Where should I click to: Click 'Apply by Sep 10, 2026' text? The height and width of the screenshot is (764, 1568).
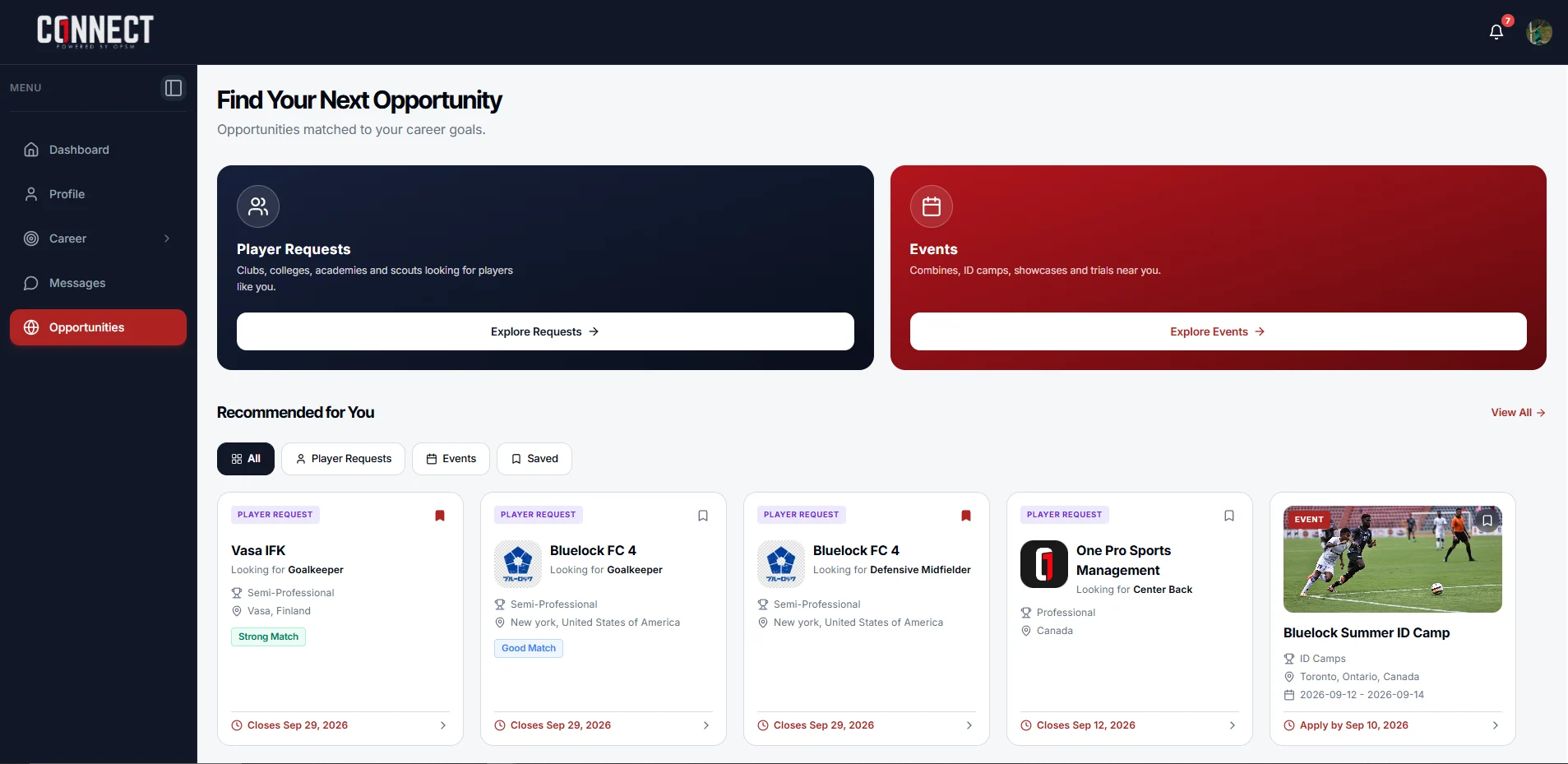click(x=1354, y=725)
